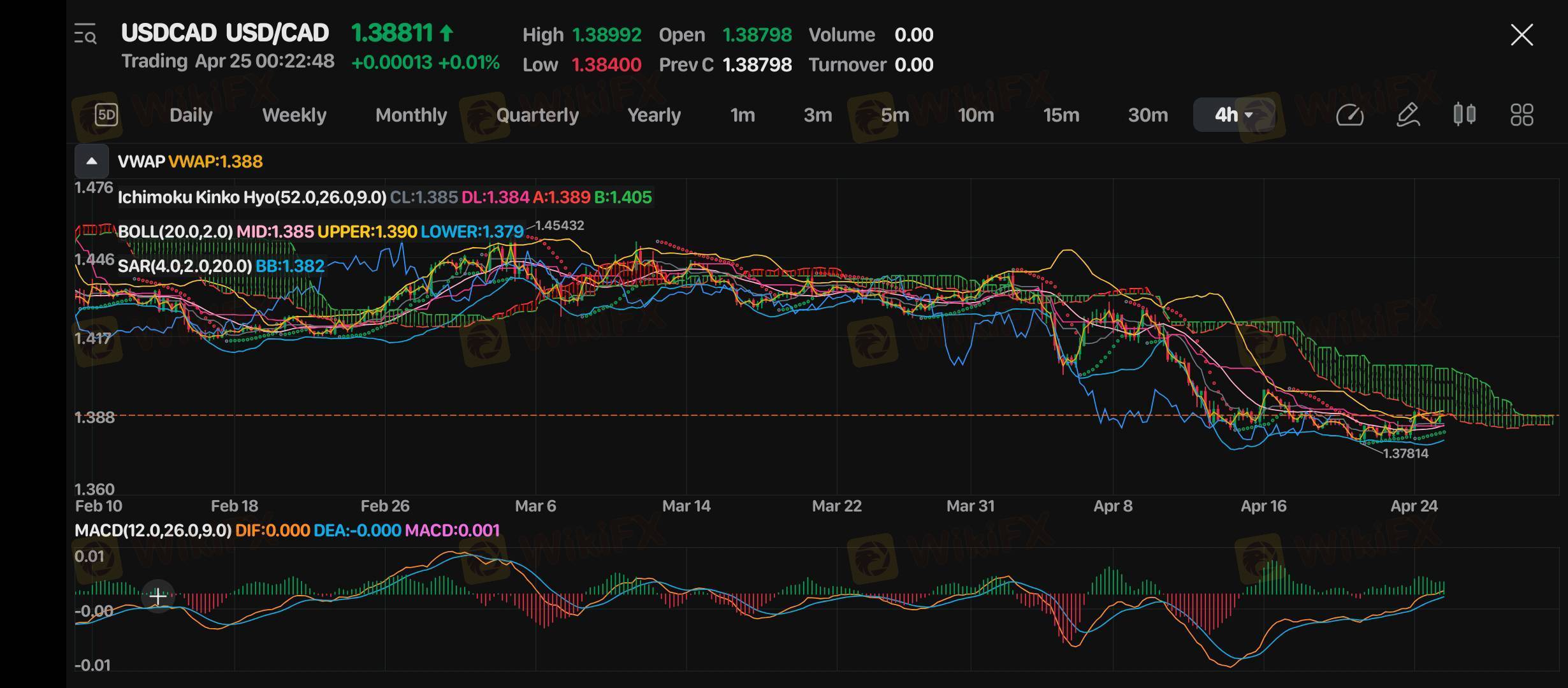The image size is (1568, 688).
Task: Open the four-square grid layout icon
Action: [x=1521, y=115]
